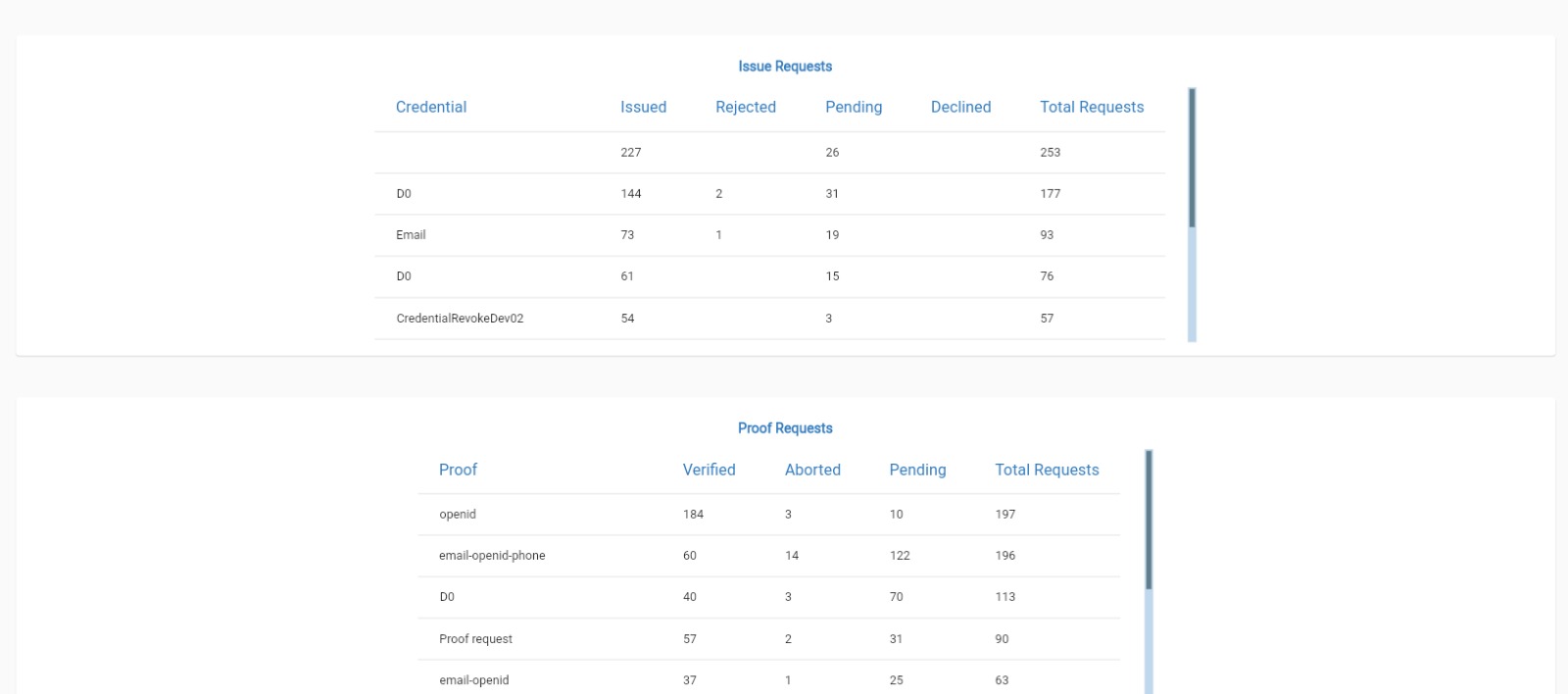Viewport: 1568px width, 694px height.
Task: Click Pending header in Proof Requests table
Action: 917,470
